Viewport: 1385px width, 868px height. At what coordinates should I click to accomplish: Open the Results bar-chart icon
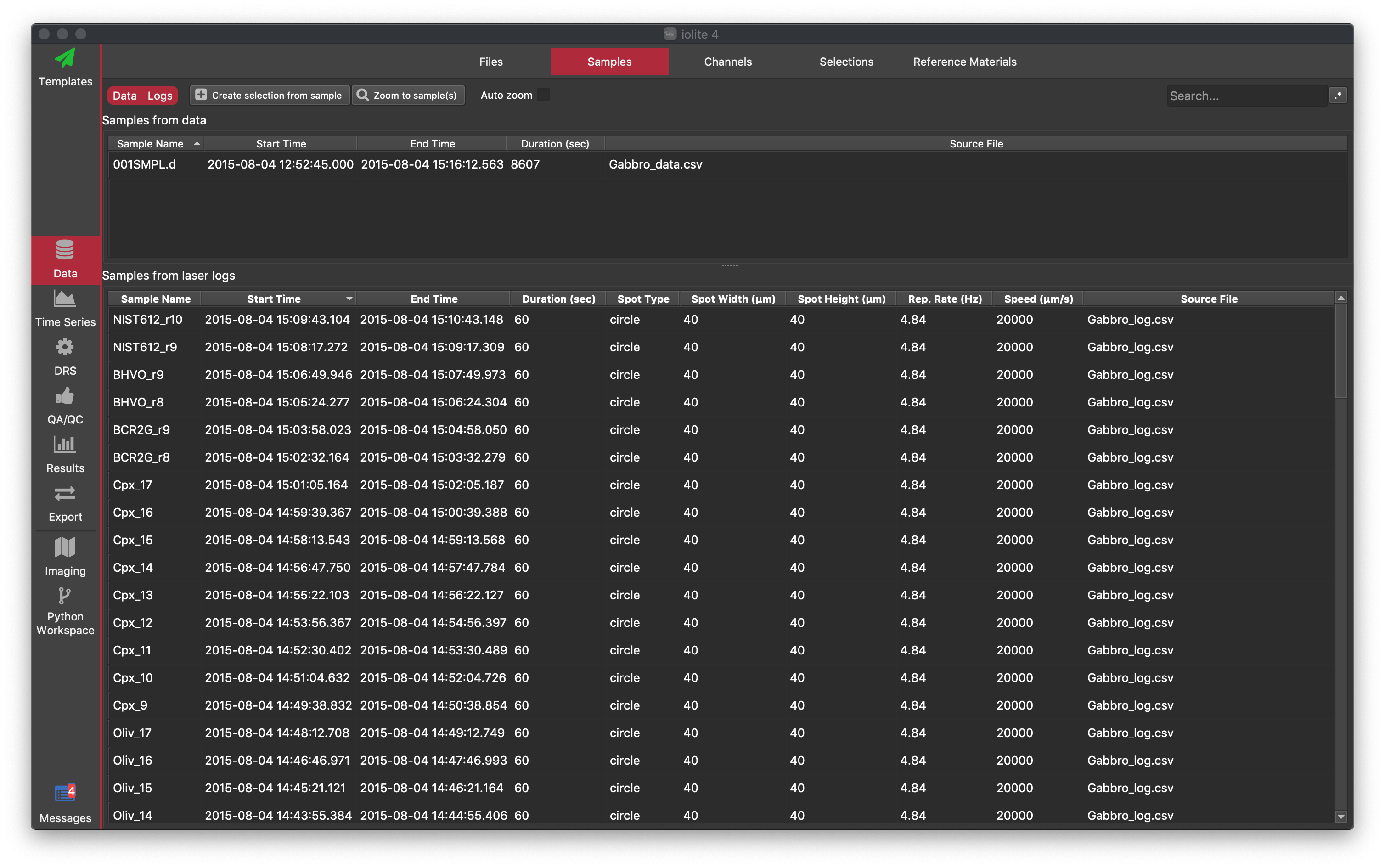(65, 445)
